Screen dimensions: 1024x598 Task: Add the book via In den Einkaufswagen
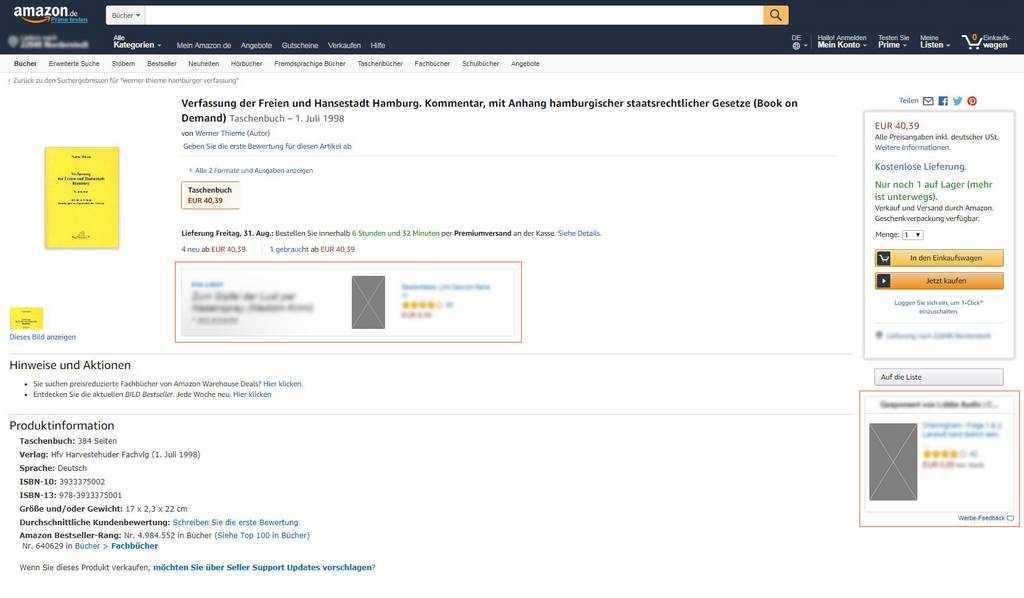tap(939, 258)
